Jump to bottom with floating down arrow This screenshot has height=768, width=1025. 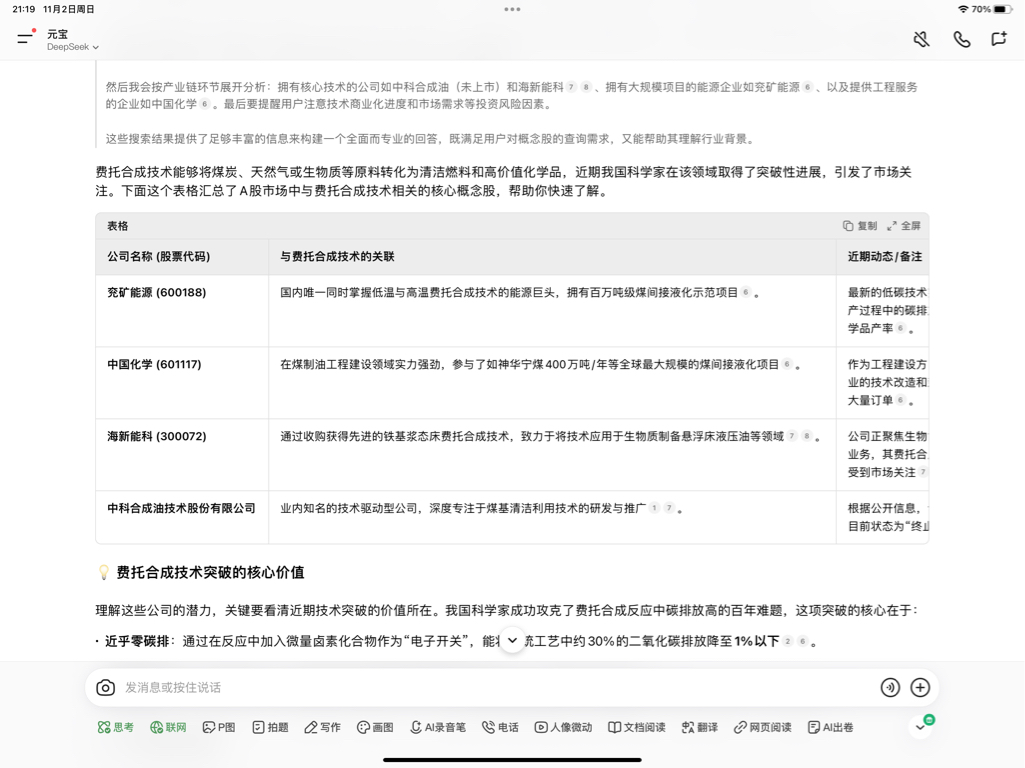pyautogui.click(x=512, y=641)
